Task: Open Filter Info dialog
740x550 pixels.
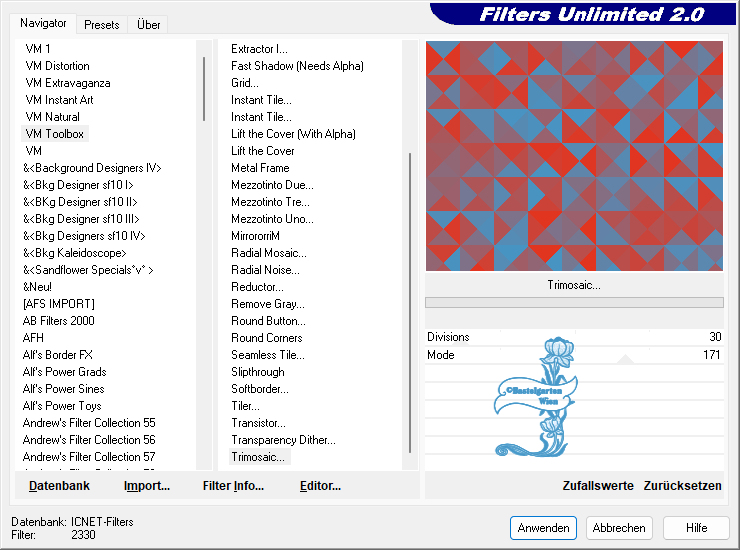Action: (x=233, y=486)
